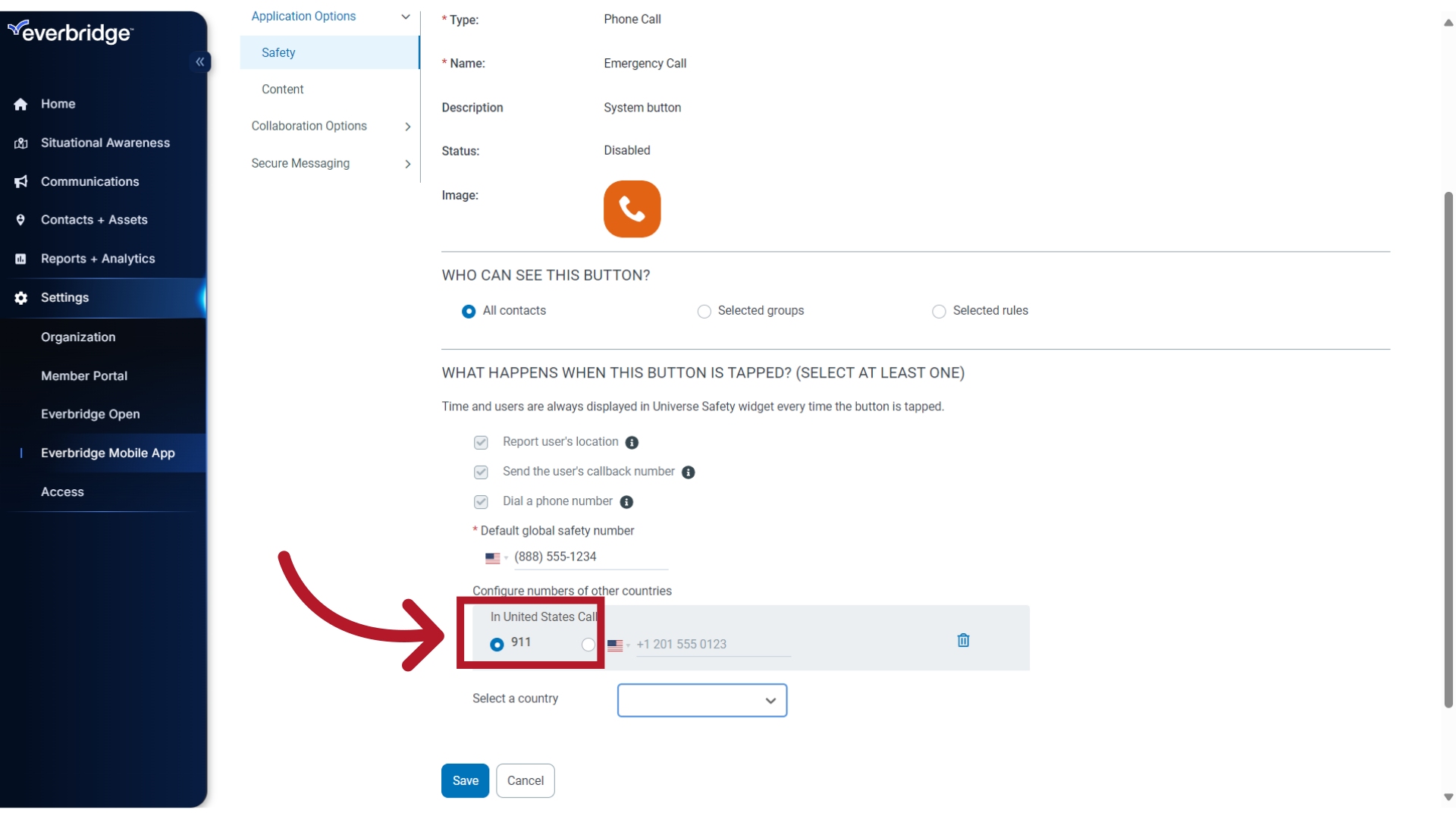Collapse the sidebar with the double-chevron button
1456x819 pixels.
[200, 61]
